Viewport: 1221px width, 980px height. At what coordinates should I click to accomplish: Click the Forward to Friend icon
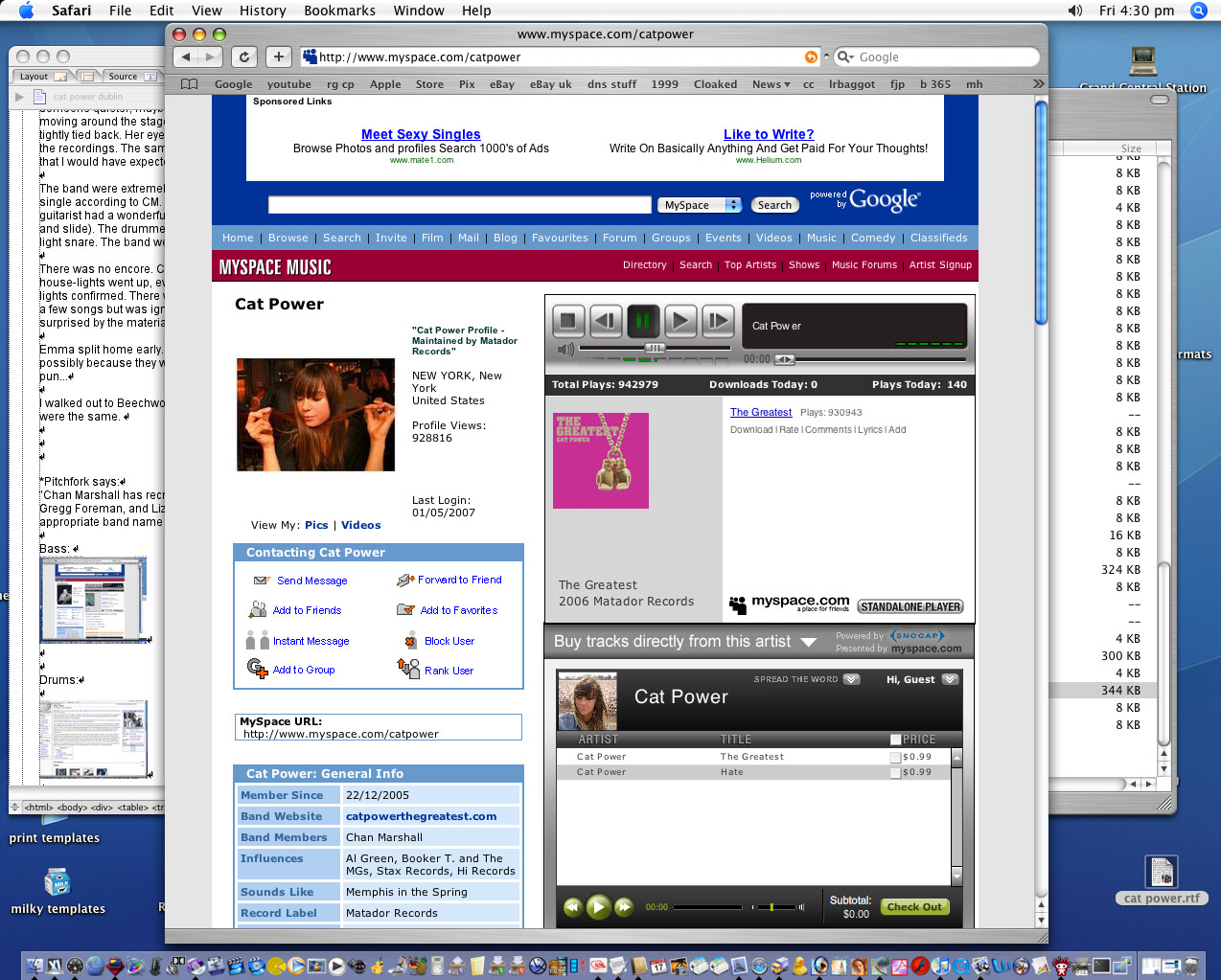click(x=405, y=580)
